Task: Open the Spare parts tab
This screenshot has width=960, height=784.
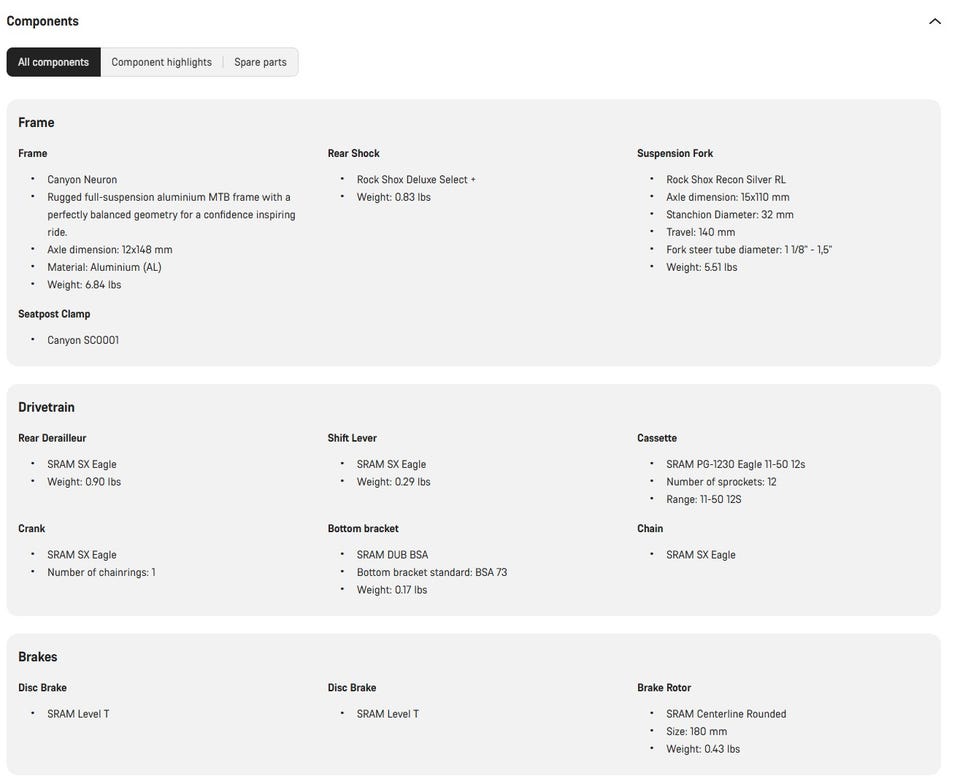Action: tap(260, 62)
